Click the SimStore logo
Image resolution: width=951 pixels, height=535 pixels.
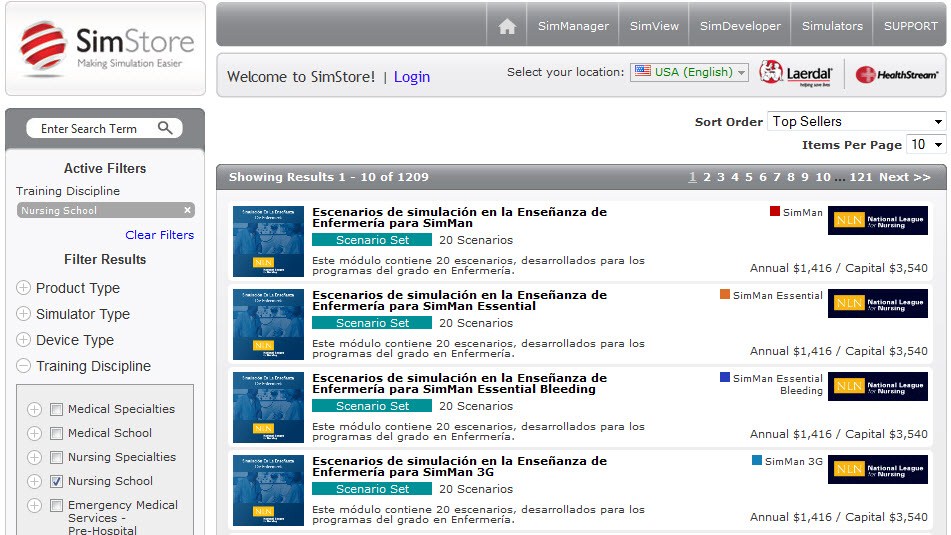106,49
